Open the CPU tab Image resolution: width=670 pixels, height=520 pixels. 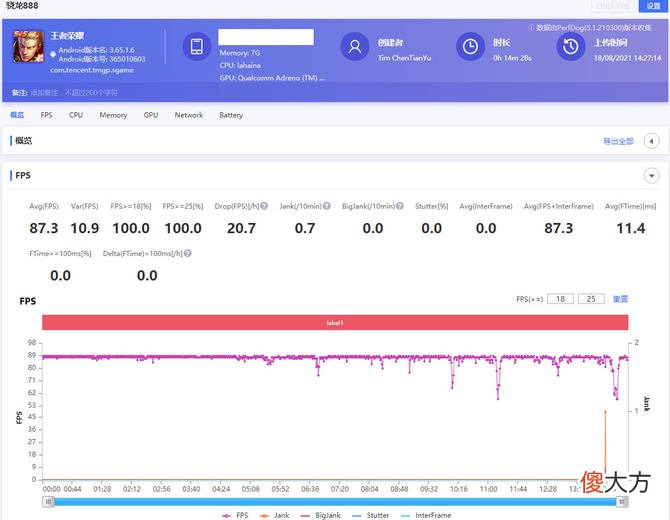coord(76,115)
